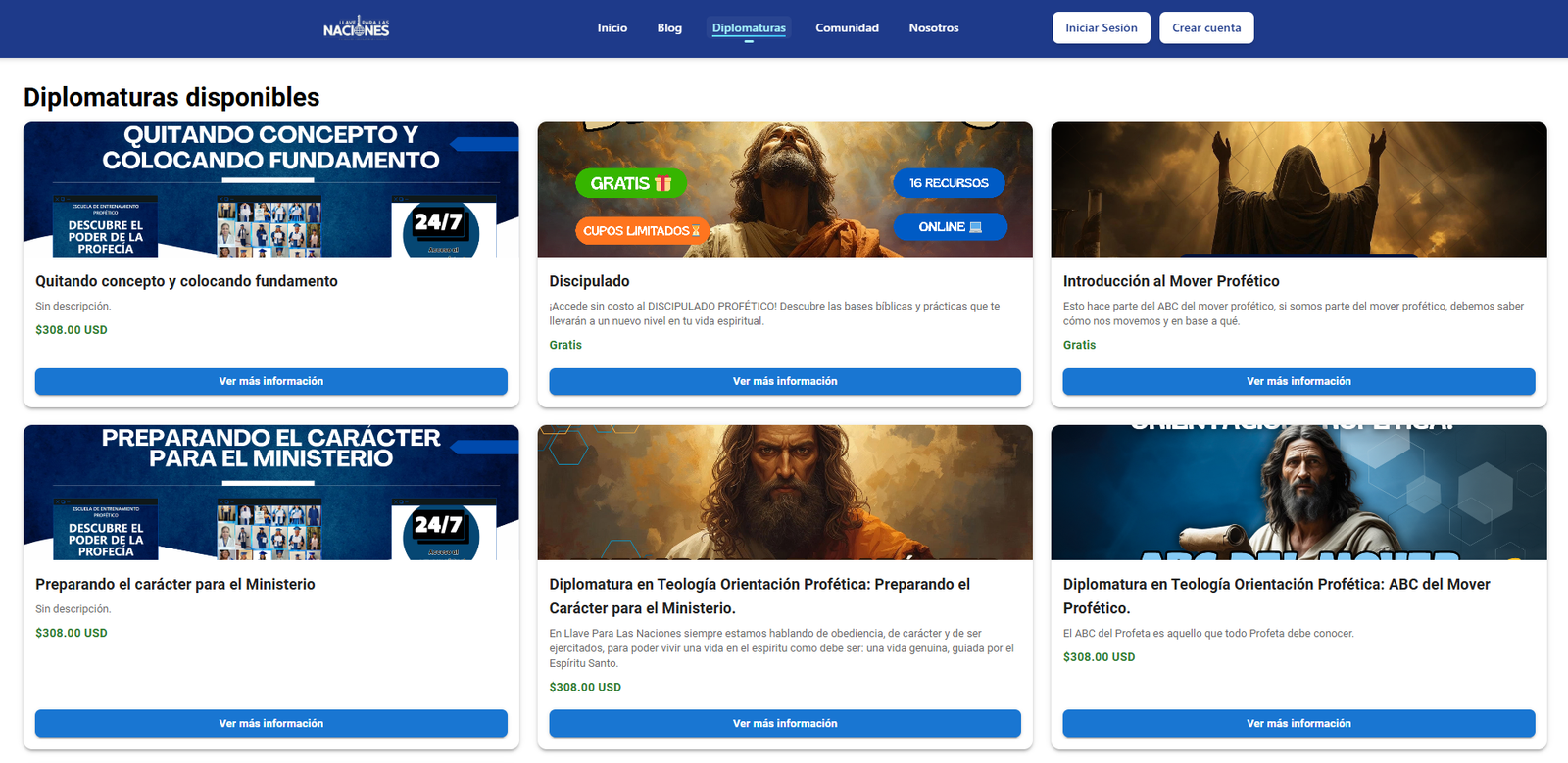Select the Diplomaturas navigation tab
The image size is (1568, 763).
[x=749, y=27]
